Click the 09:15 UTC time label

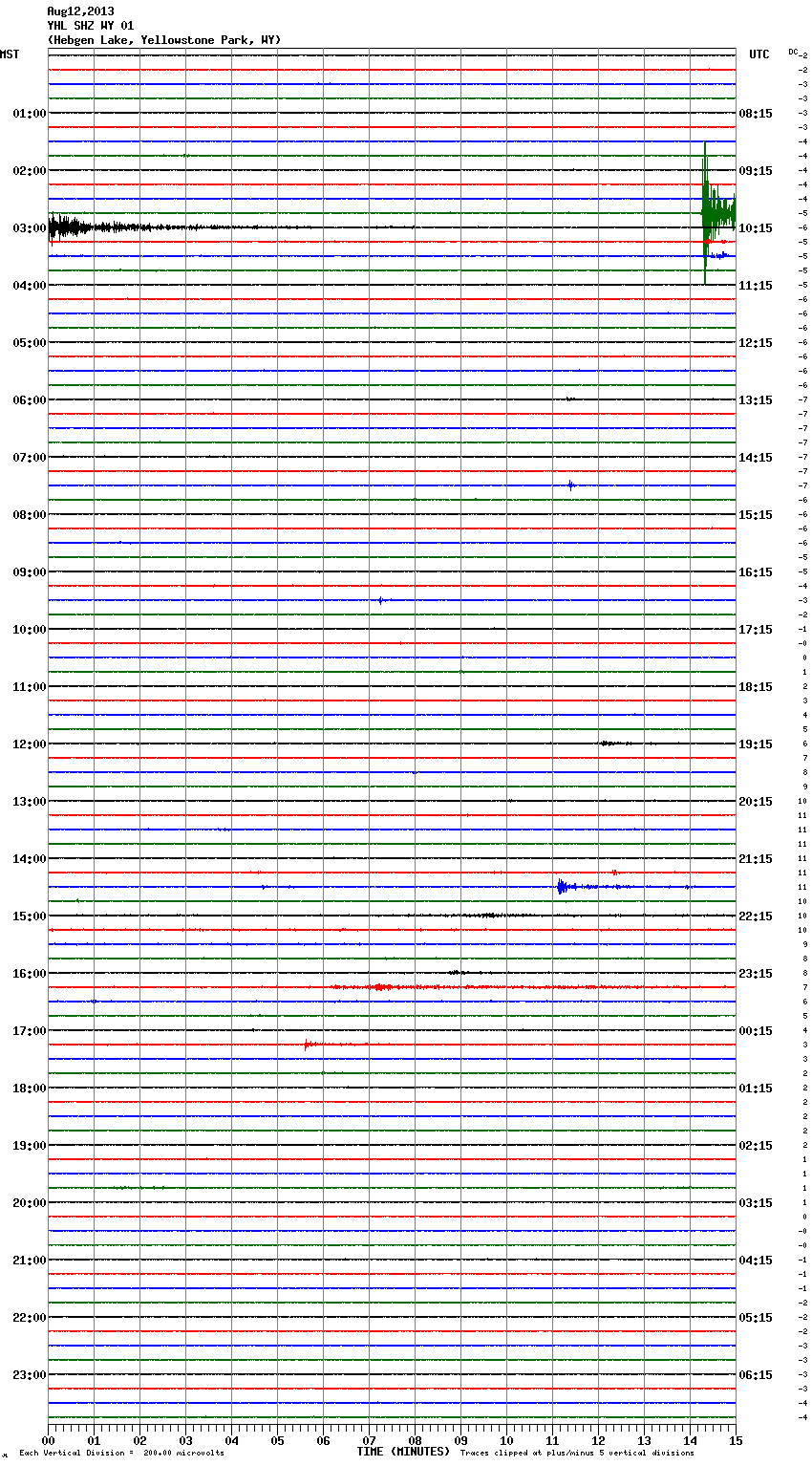756,171
